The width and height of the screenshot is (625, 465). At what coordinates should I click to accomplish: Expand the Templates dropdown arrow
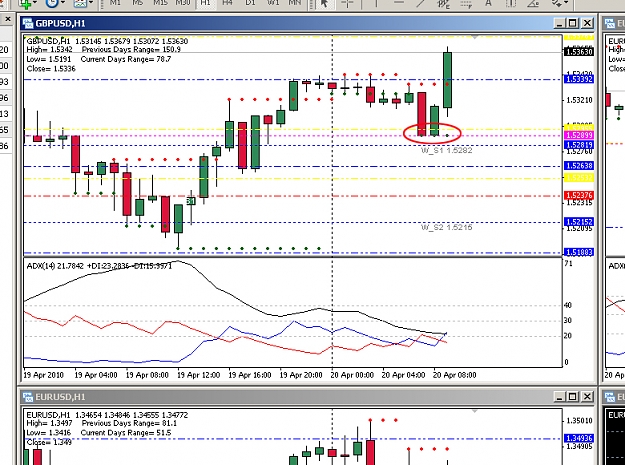(91, 3)
